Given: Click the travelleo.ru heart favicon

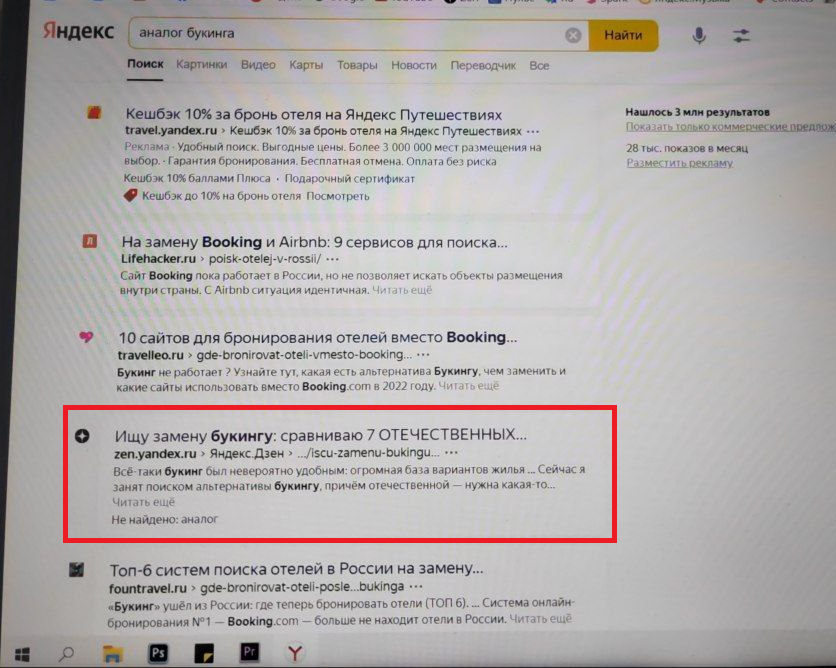Looking at the screenshot, I should tap(86, 336).
